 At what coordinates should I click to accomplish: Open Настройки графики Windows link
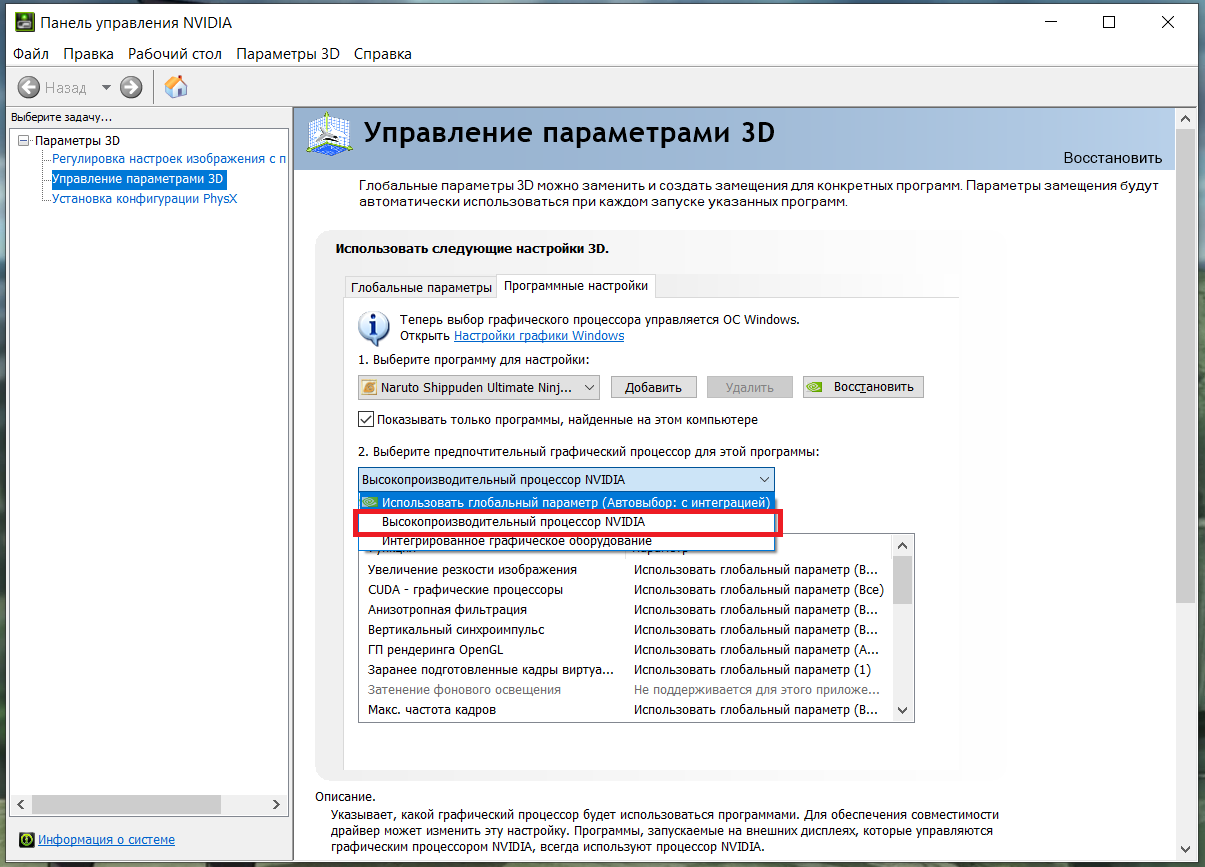539,336
